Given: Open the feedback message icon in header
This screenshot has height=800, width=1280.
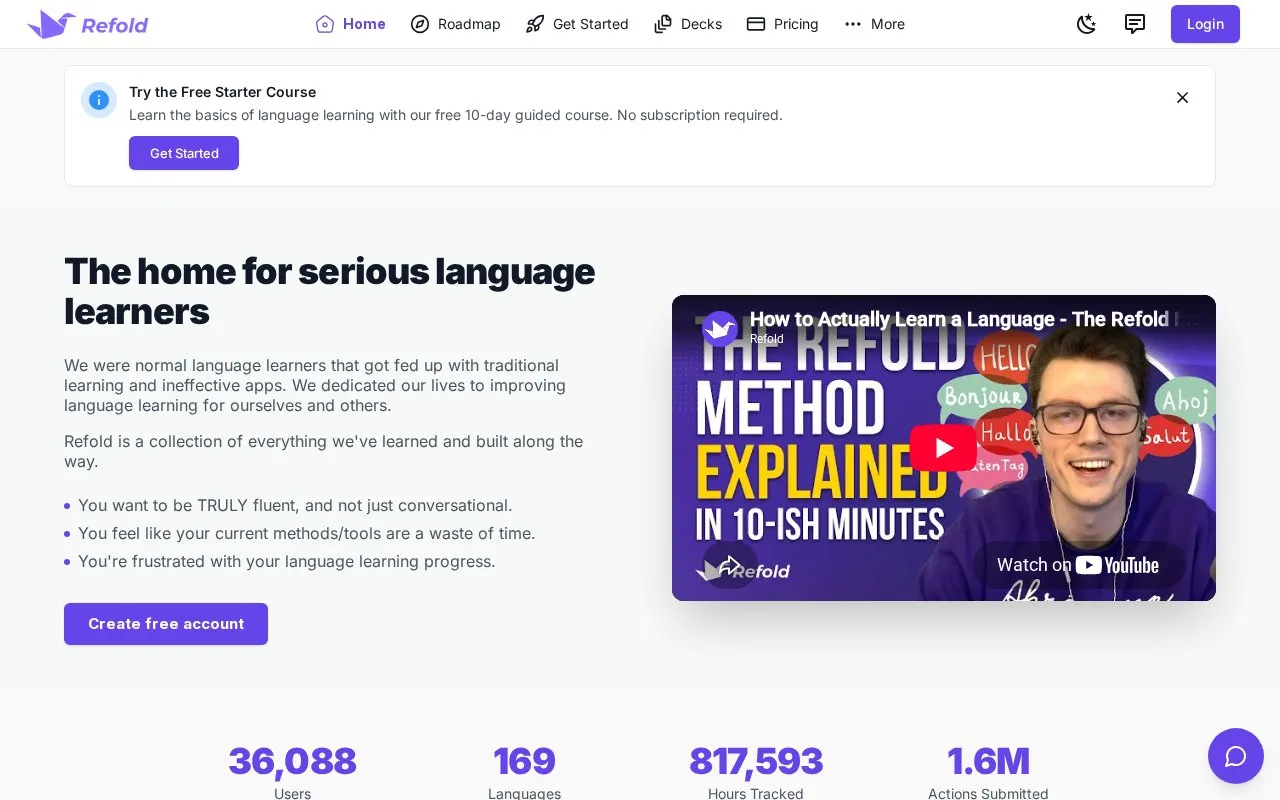Looking at the screenshot, I should [1135, 24].
